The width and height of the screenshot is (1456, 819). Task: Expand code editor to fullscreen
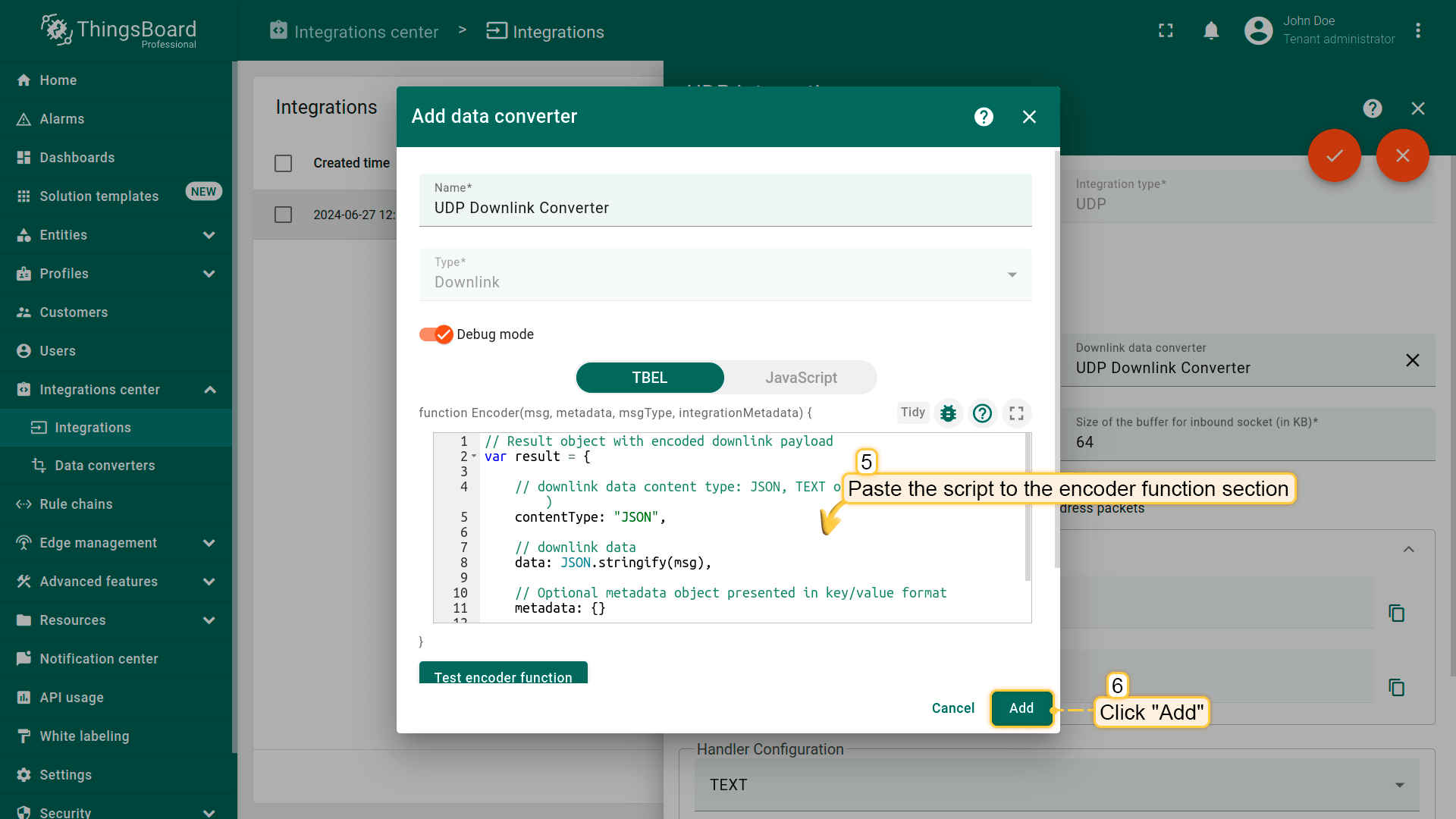pyautogui.click(x=1016, y=413)
